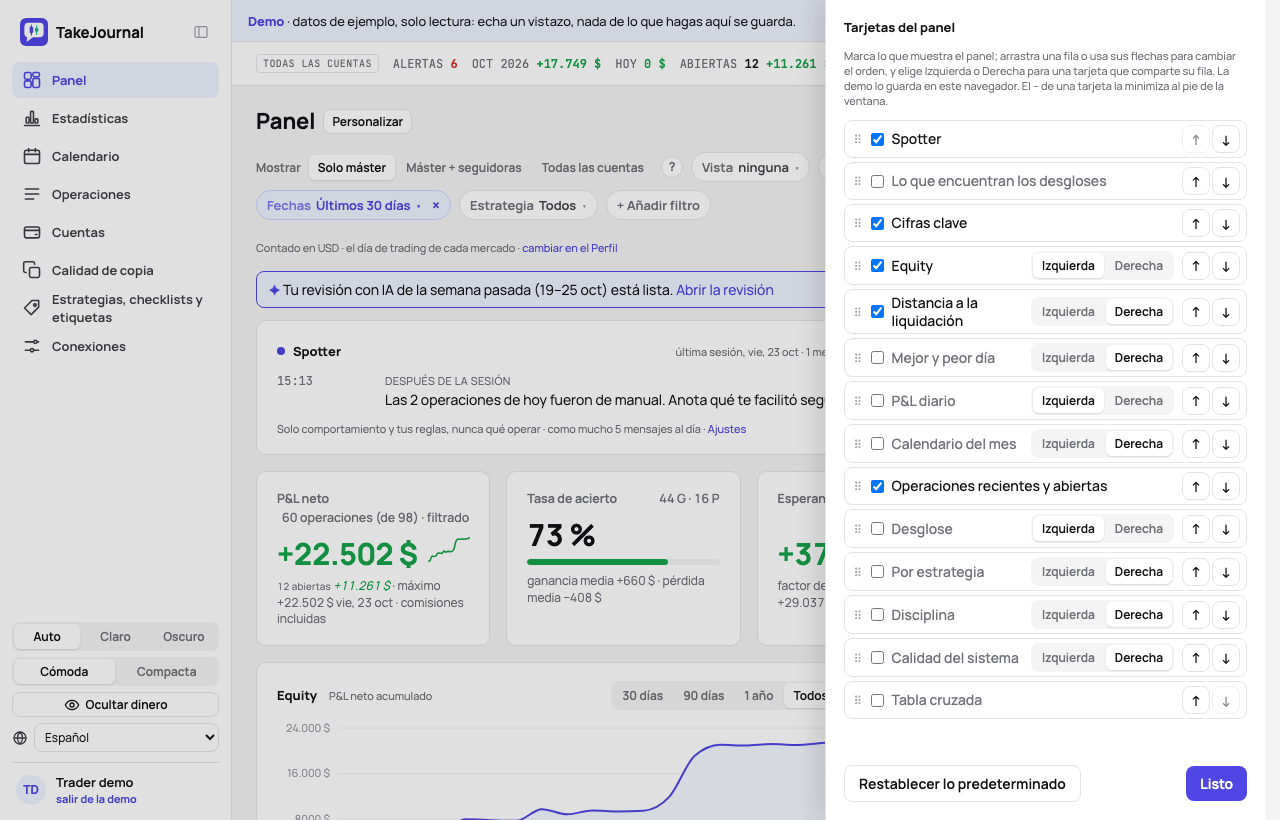Open Calendario in the sidebar
The width and height of the screenshot is (1280, 820).
115,156
